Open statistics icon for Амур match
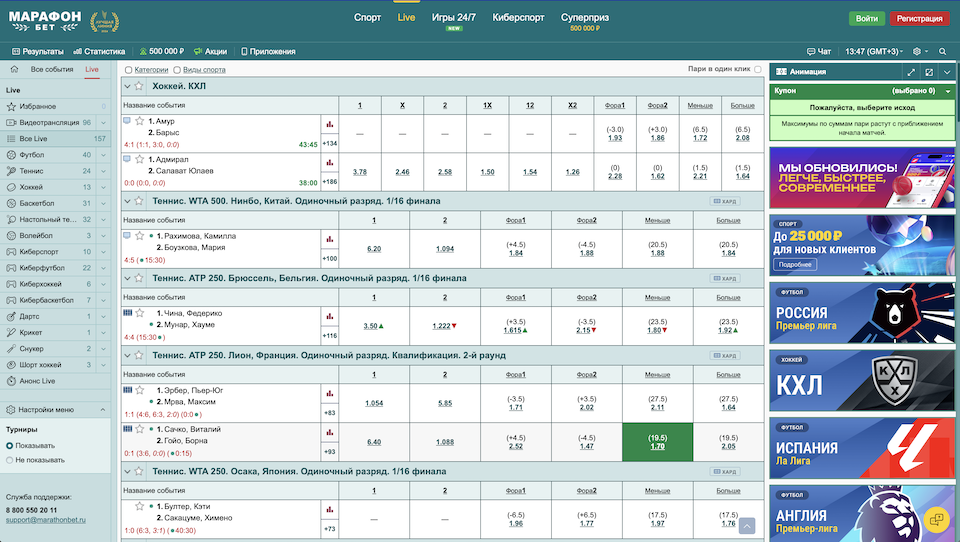The width and height of the screenshot is (960, 542). [329, 124]
